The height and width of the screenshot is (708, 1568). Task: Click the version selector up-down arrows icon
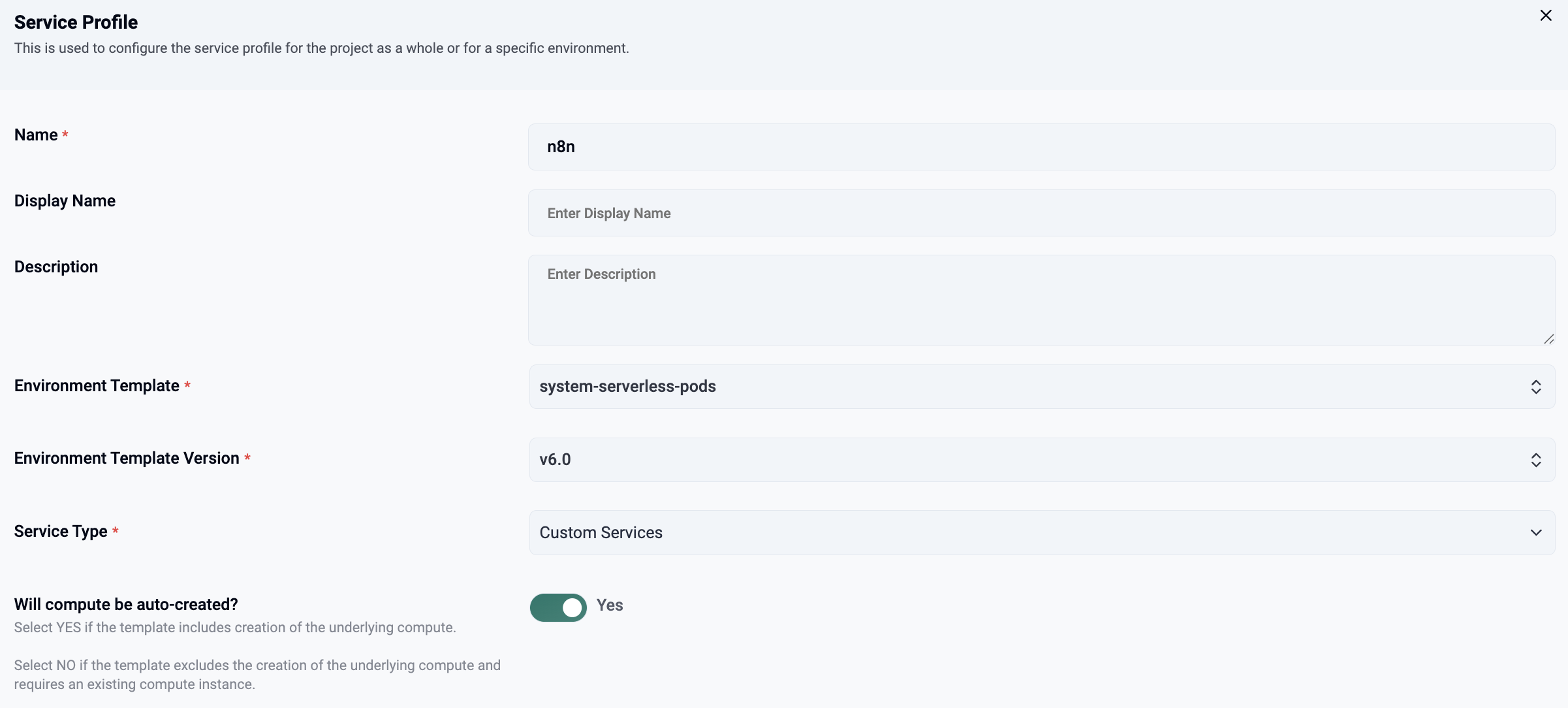[x=1536, y=460]
